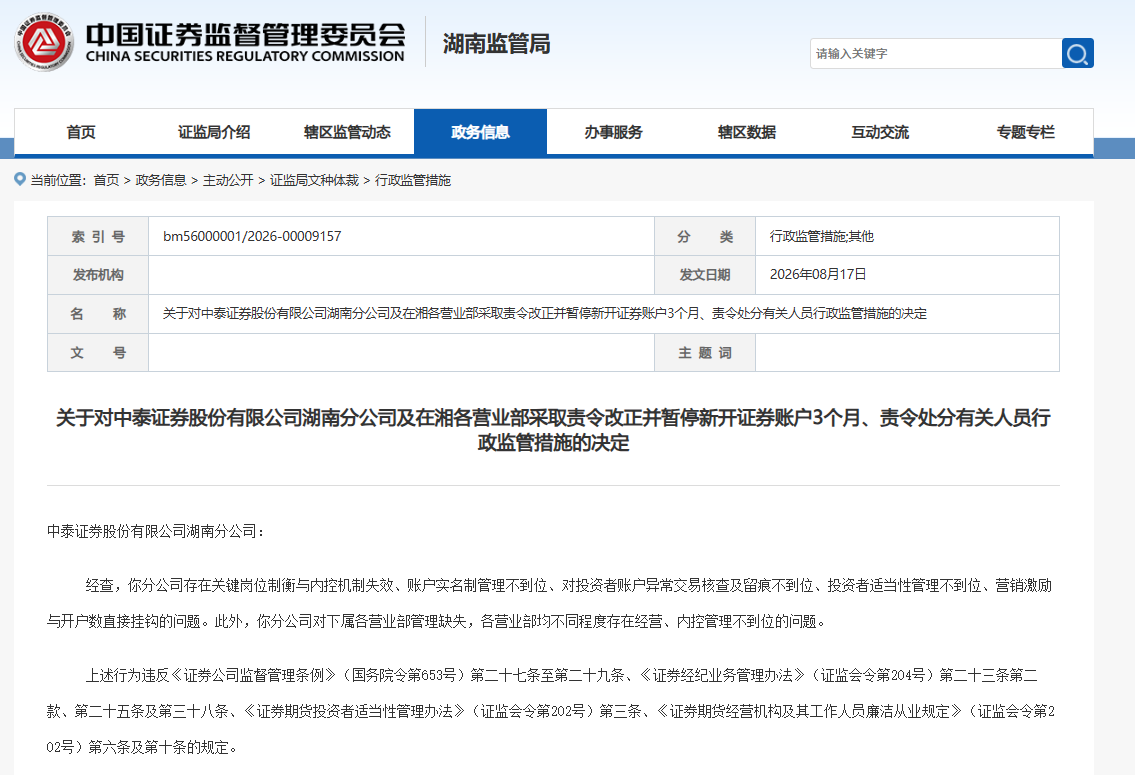Image resolution: width=1135 pixels, height=775 pixels.
Task: Open the 证监局介绍 navigation tab
Action: pos(214,132)
